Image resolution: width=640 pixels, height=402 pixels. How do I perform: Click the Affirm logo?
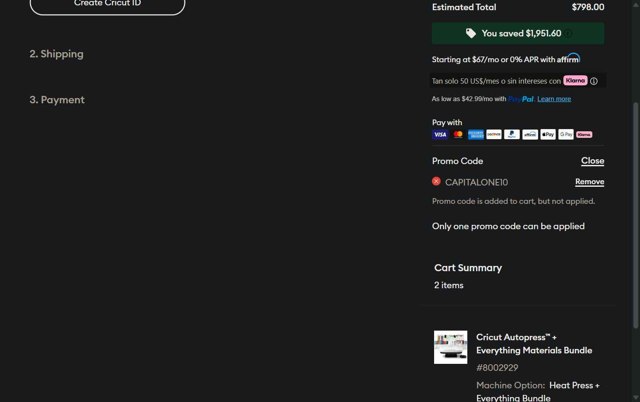[569, 58]
